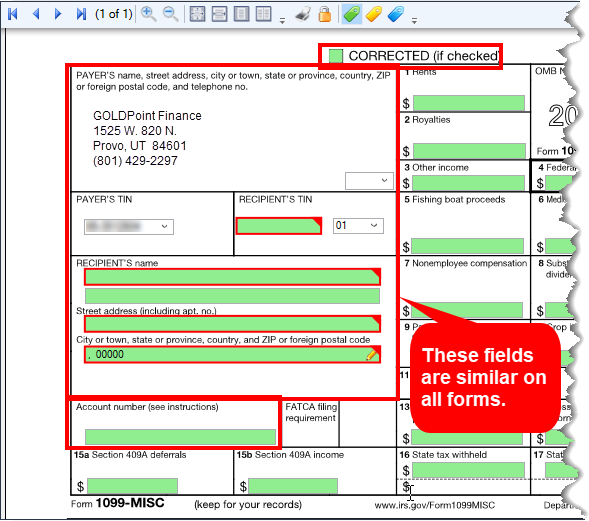
Task: Click the 4 Federal income tax field
Action: point(560,183)
